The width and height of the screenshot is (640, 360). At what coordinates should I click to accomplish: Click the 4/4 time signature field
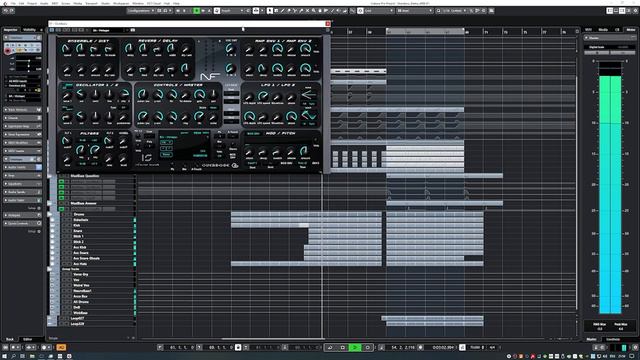[x=492, y=347]
